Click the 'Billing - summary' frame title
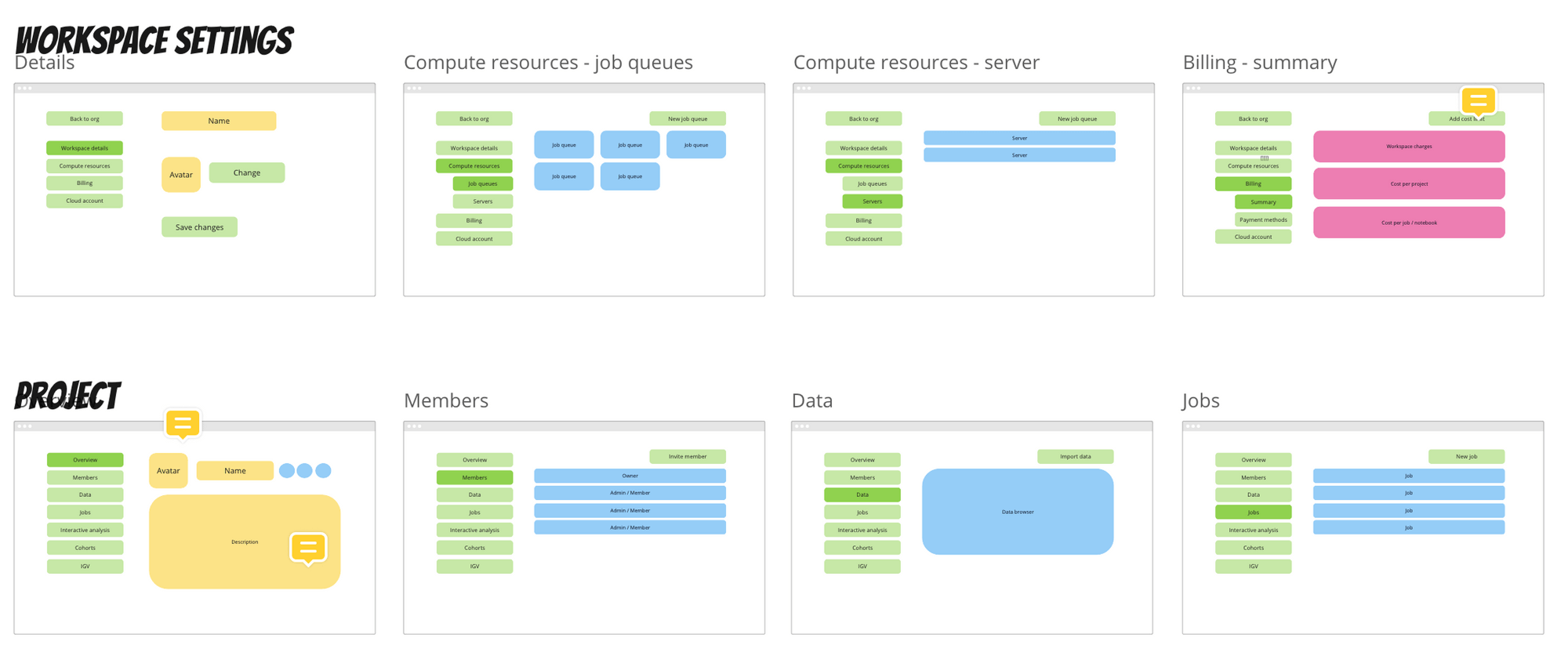Viewport: 1568px width, 670px height. click(x=1260, y=63)
